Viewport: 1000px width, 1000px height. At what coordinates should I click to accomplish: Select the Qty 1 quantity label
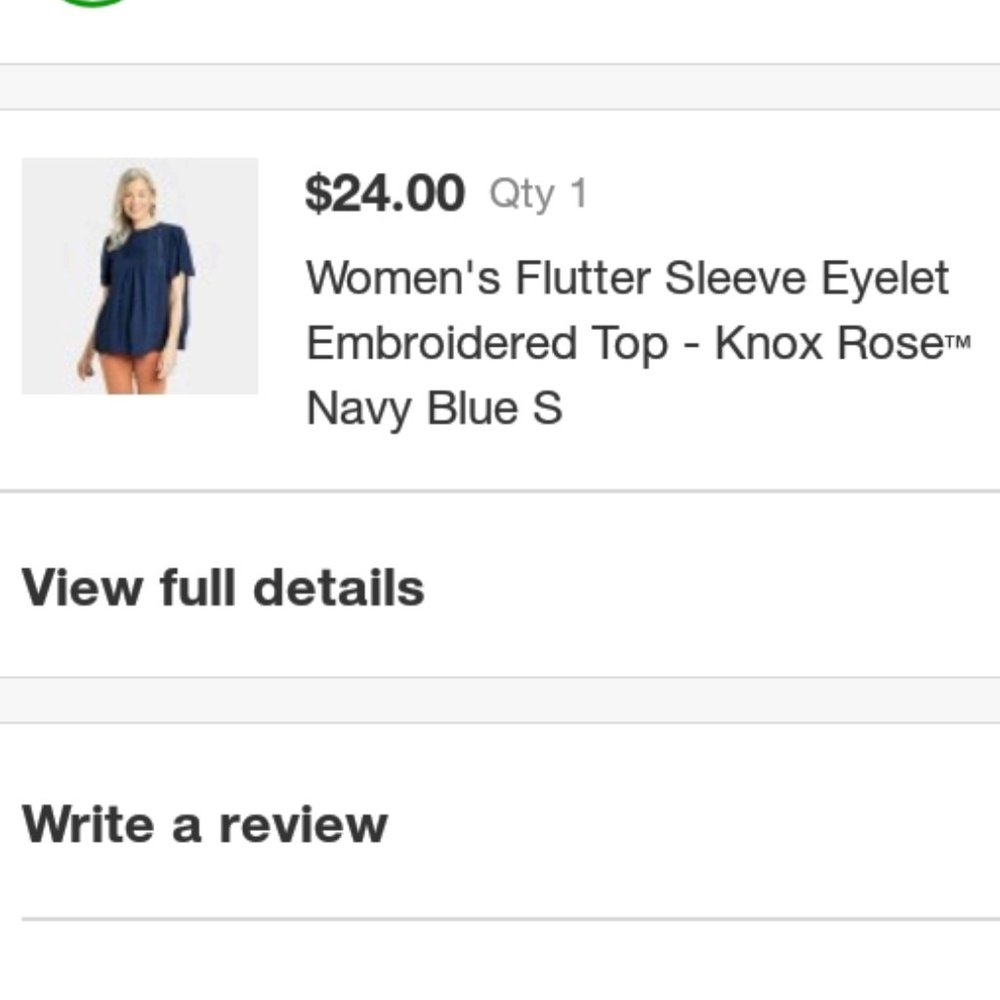(540, 196)
